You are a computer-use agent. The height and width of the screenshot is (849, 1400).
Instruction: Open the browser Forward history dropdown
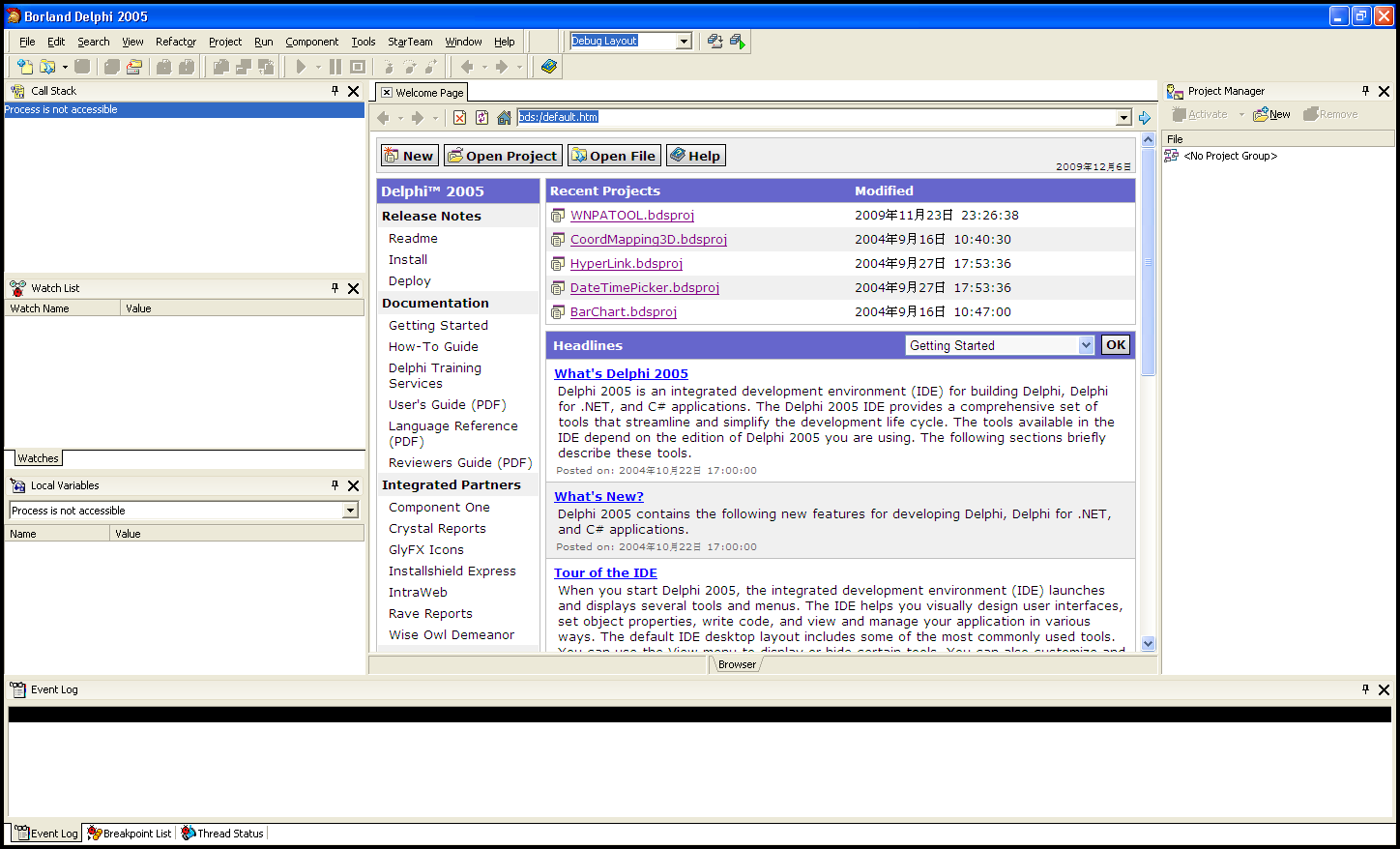435,118
